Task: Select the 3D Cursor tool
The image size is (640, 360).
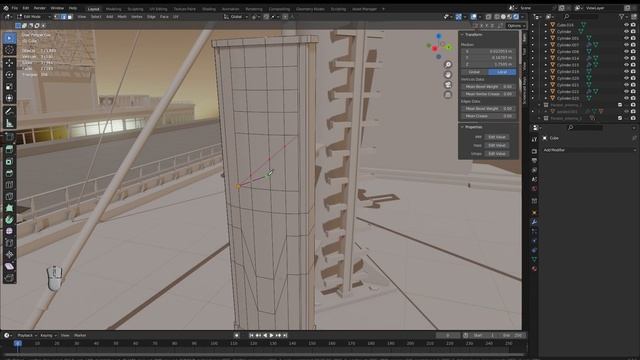Action: [x=9, y=50]
